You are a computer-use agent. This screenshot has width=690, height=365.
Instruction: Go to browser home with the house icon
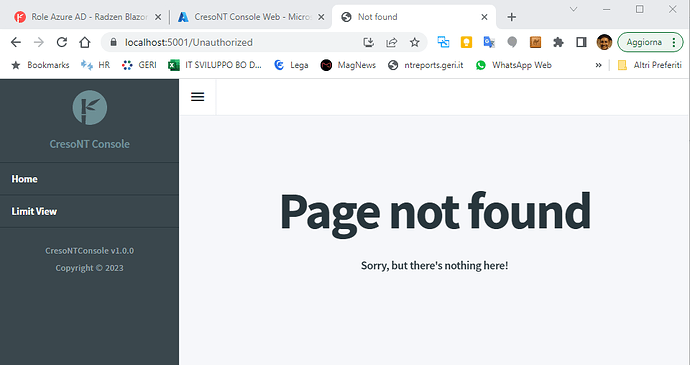pos(84,42)
